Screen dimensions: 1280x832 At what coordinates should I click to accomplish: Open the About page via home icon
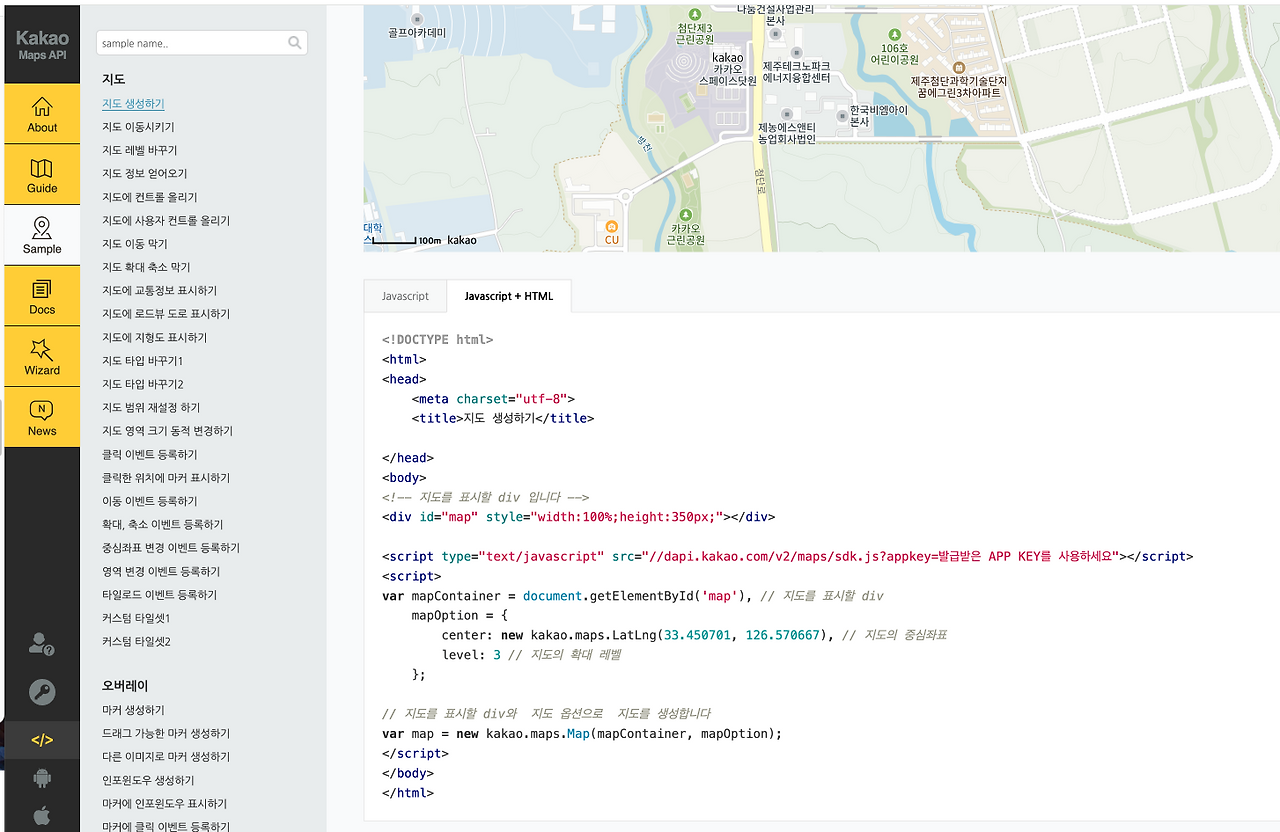coord(41,113)
